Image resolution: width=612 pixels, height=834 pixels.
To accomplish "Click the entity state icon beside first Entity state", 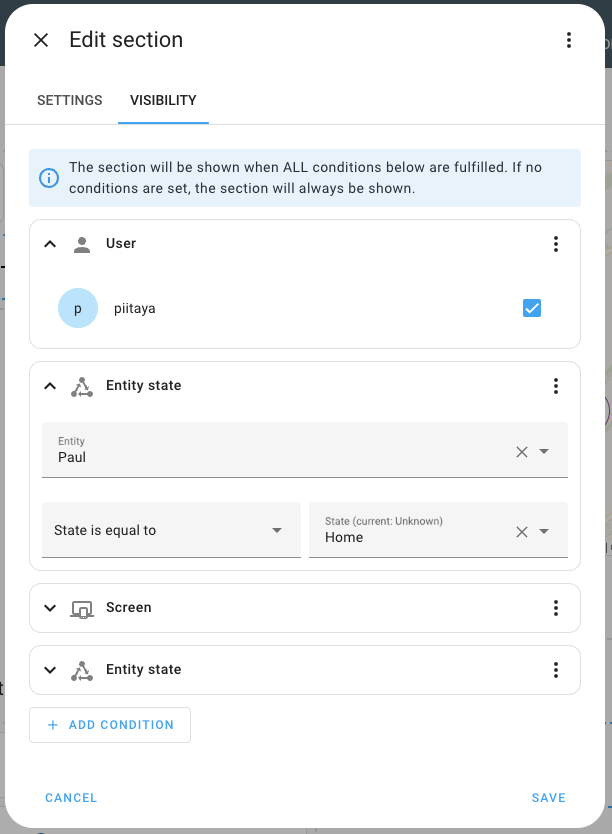I will 81,385.
